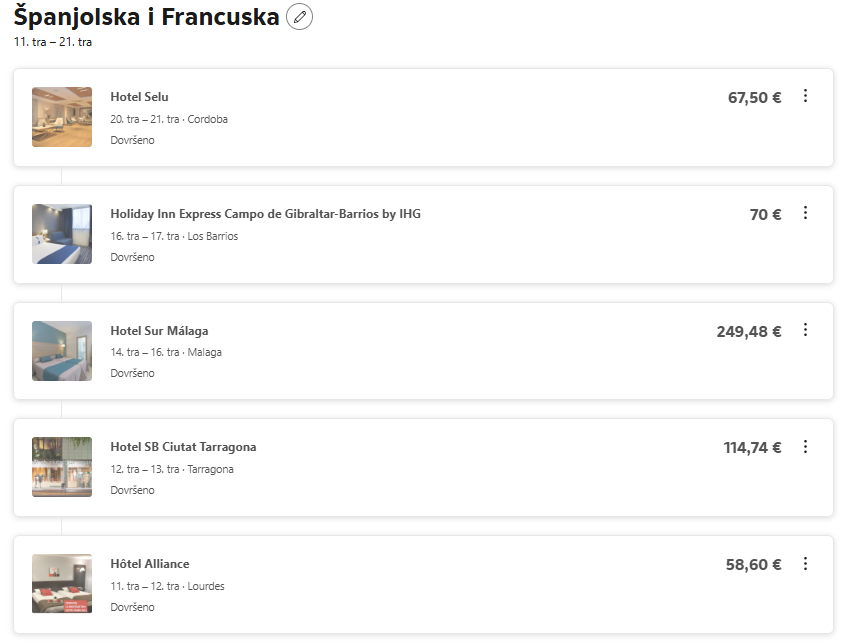Screen dimensions: 861x644
Task: Click the Hôtel Alliance room thumbnail
Action: 62,584
